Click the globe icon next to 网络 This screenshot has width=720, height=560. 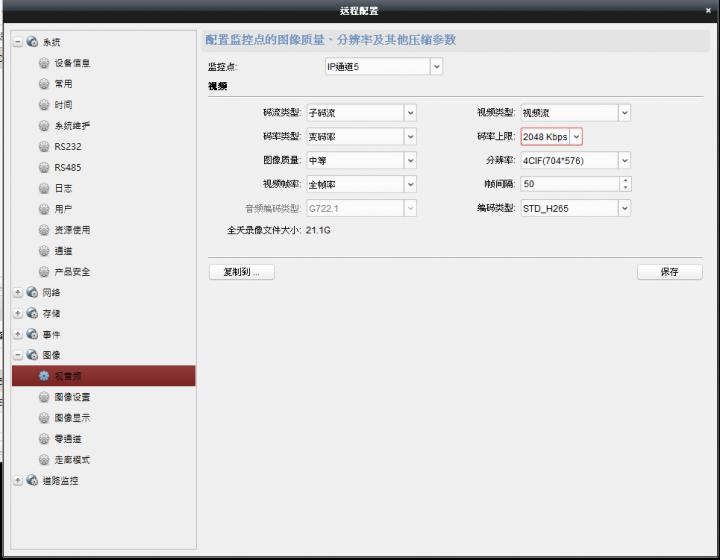(32, 292)
